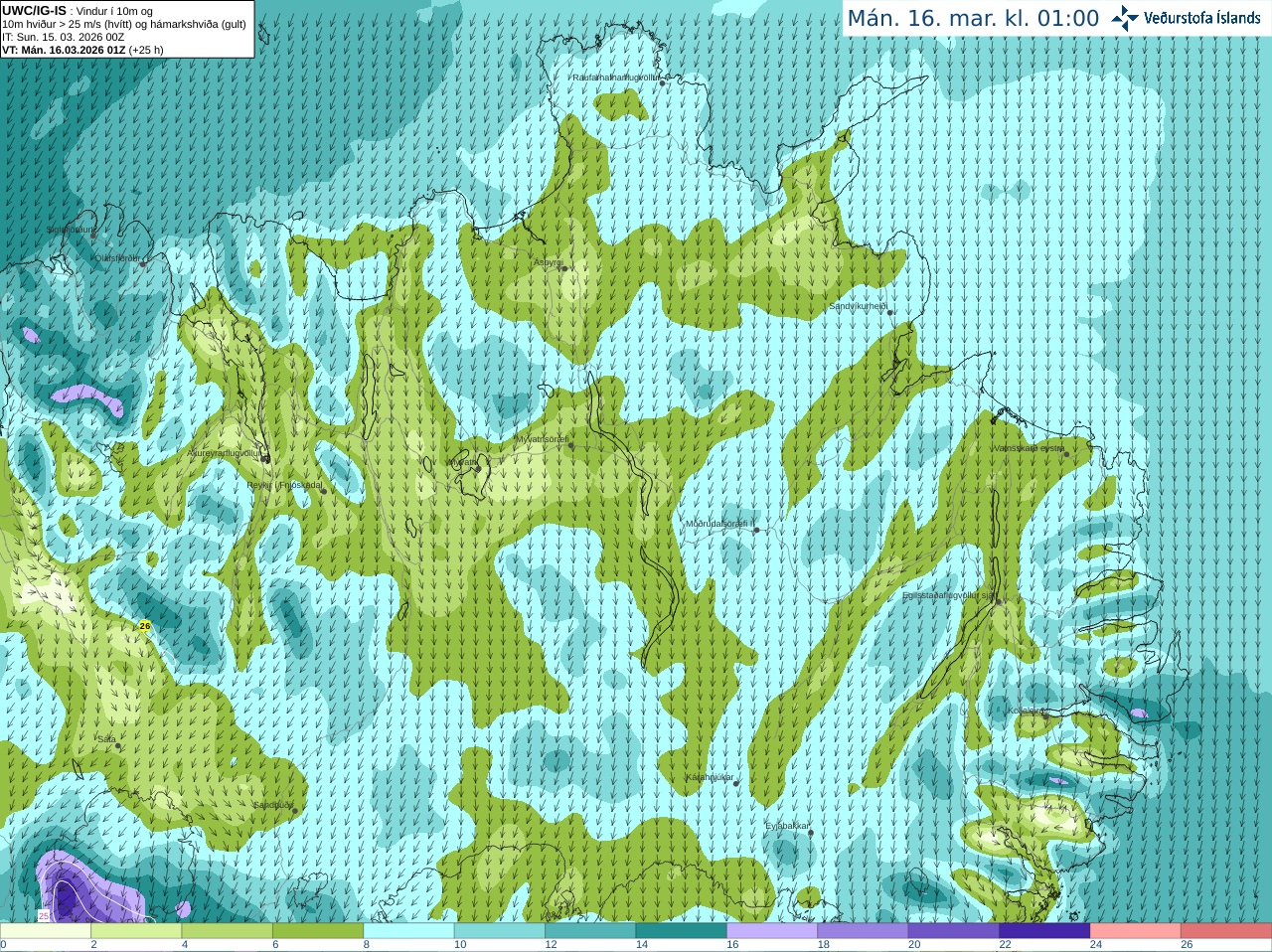Click the yellow 26 gust maximum marker
The width and height of the screenshot is (1272, 952).
pyautogui.click(x=145, y=626)
